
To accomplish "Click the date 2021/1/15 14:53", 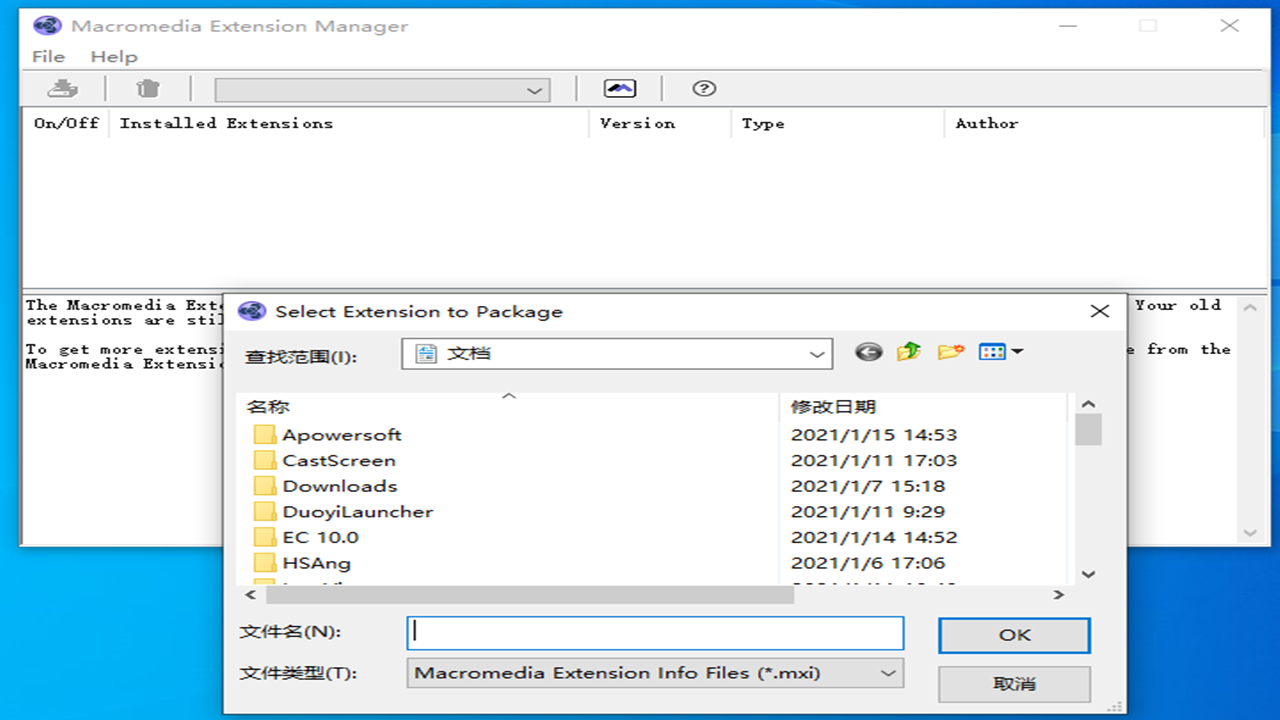I will tap(874, 435).
